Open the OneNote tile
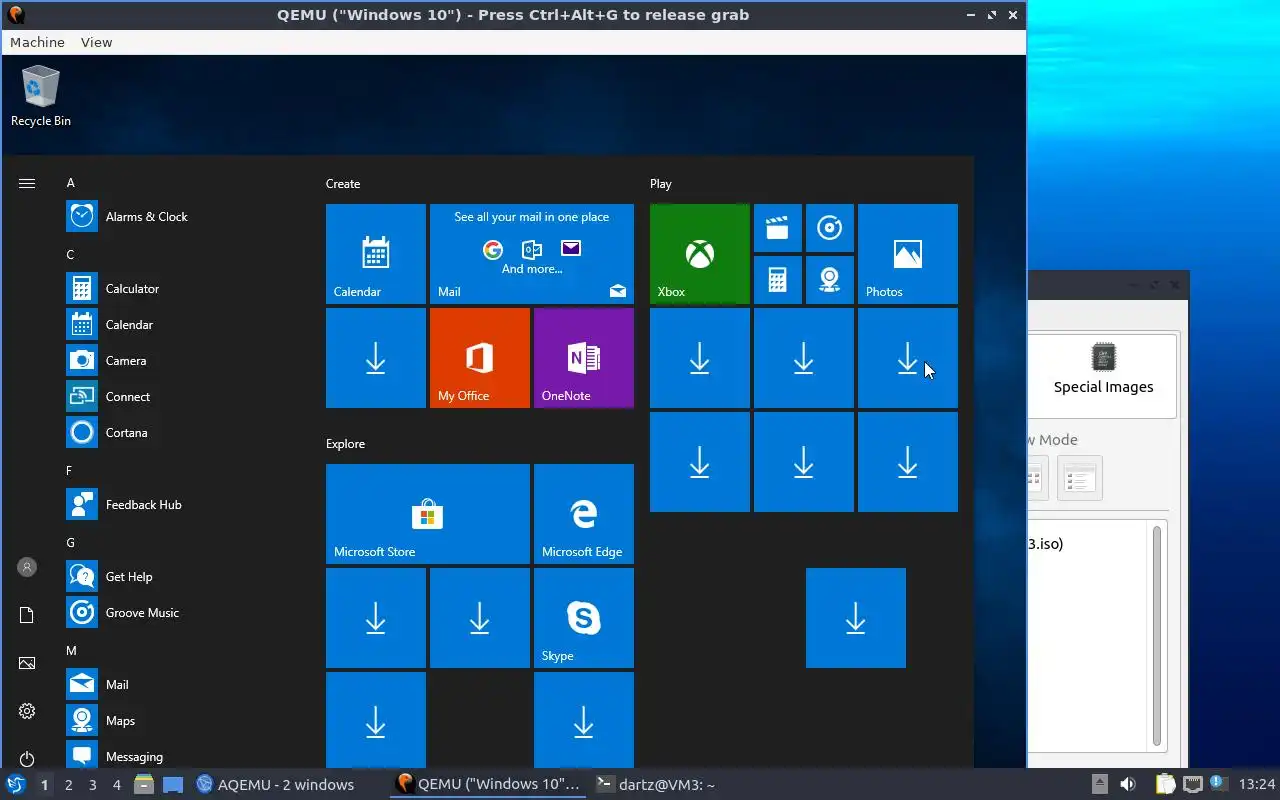Screen dimensions: 1280x800 coord(584,358)
